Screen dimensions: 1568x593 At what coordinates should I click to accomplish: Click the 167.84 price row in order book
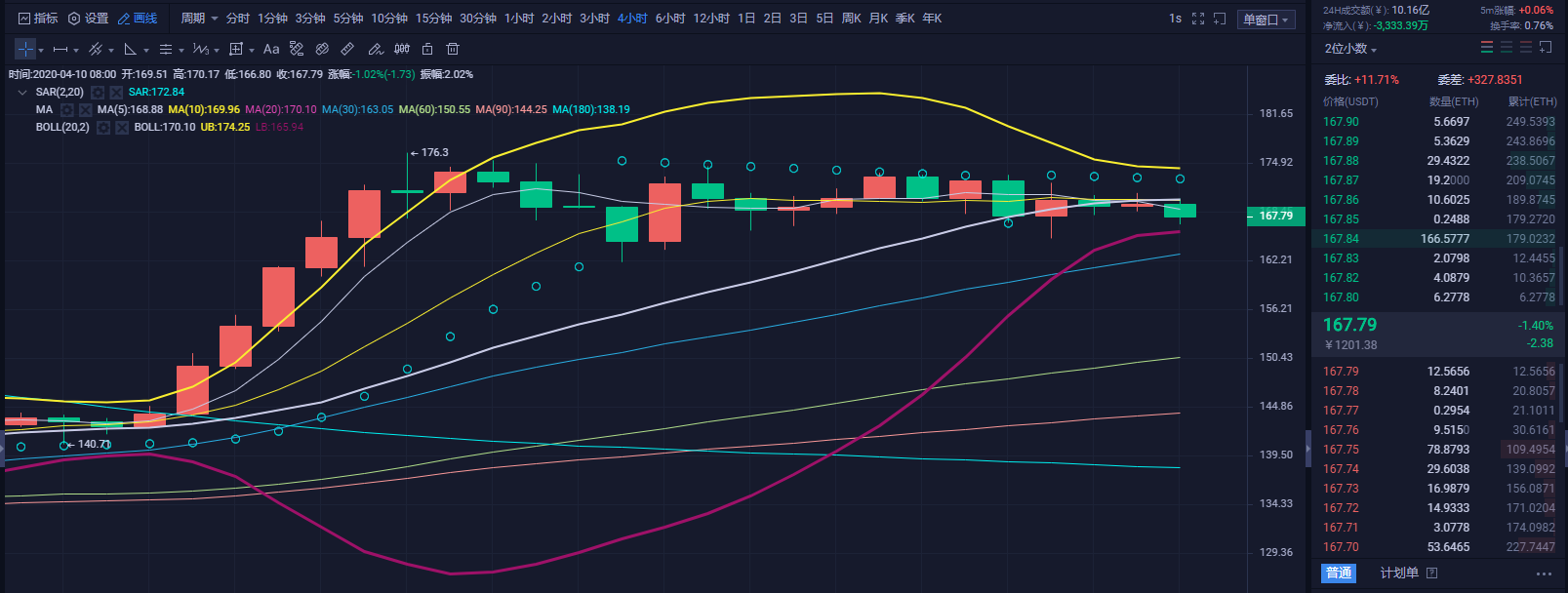pyautogui.click(x=1341, y=239)
